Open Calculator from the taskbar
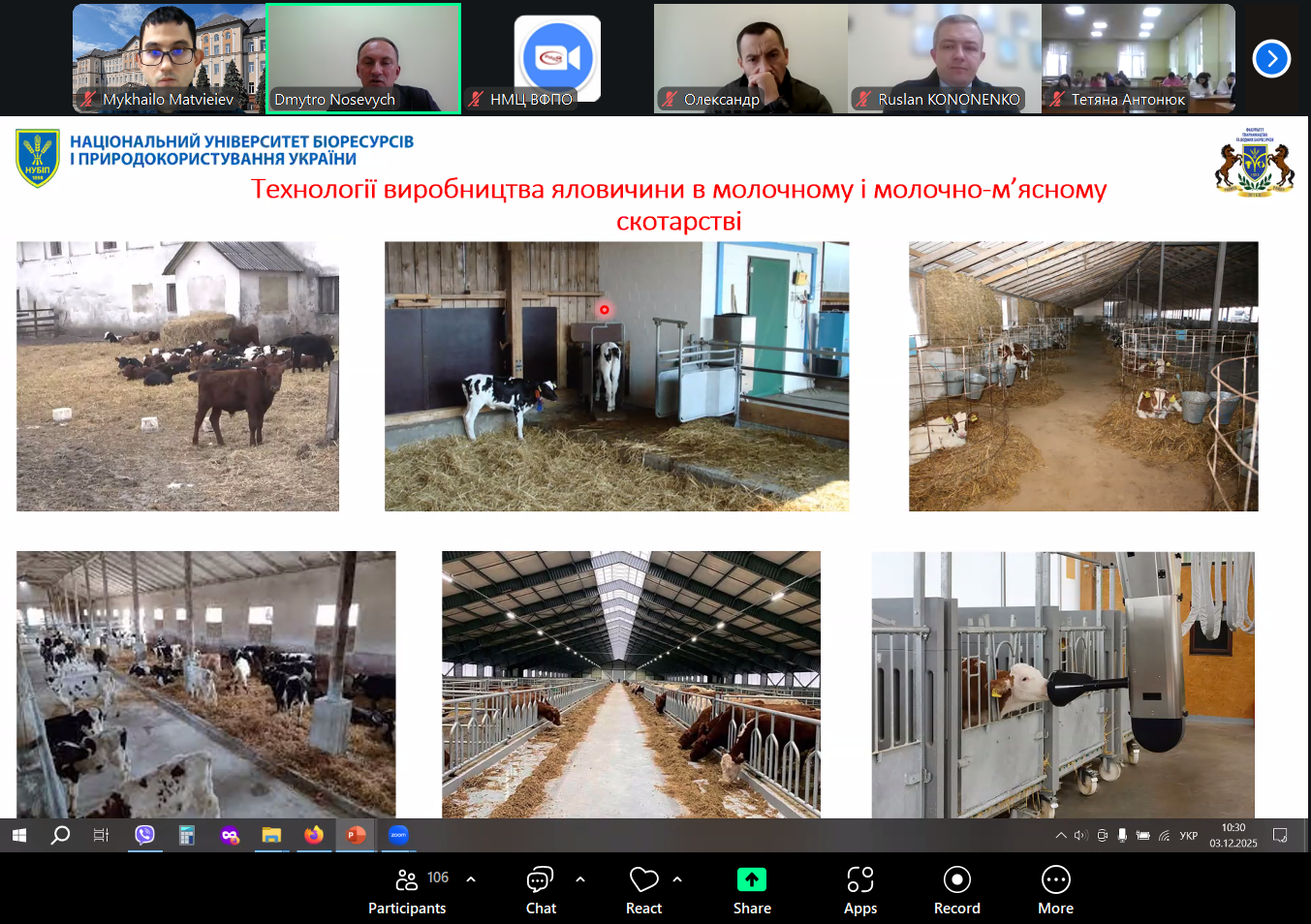The height and width of the screenshot is (924, 1311). (x=187, y=835)
